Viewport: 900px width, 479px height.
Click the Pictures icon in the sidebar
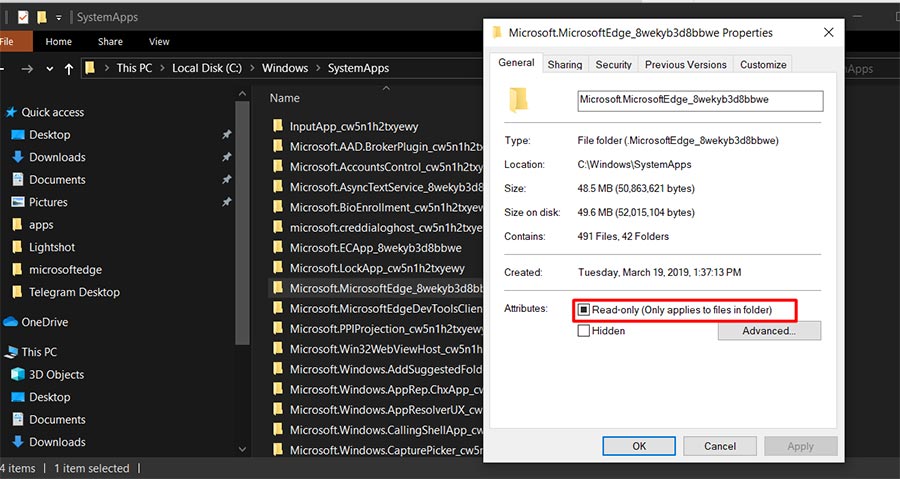[x=18, y=202]
